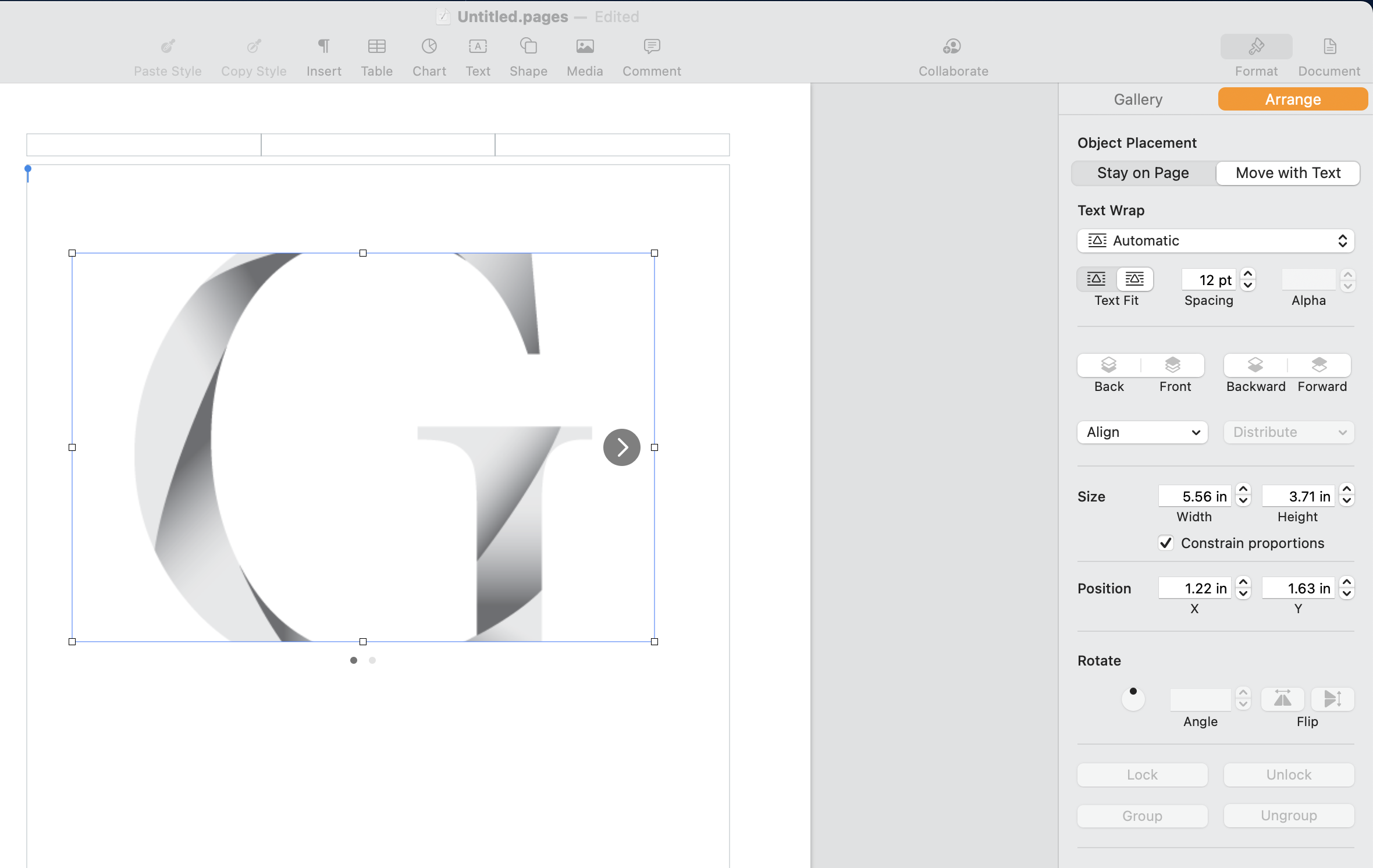Click the Collaborate icon
This screenshot has width=1373, height=868.
(952, 47)
